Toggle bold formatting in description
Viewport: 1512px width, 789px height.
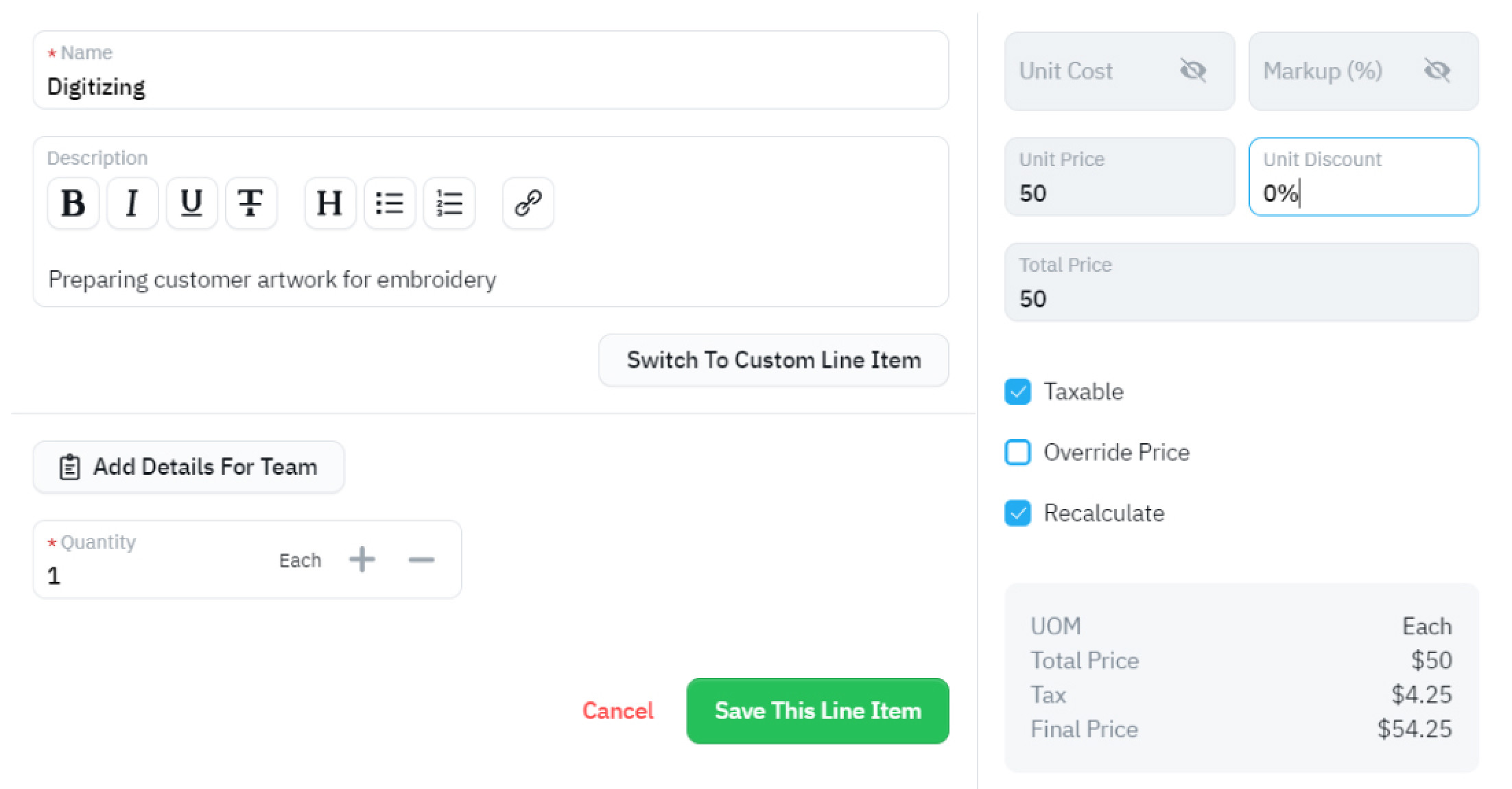[x=73, y=203]
